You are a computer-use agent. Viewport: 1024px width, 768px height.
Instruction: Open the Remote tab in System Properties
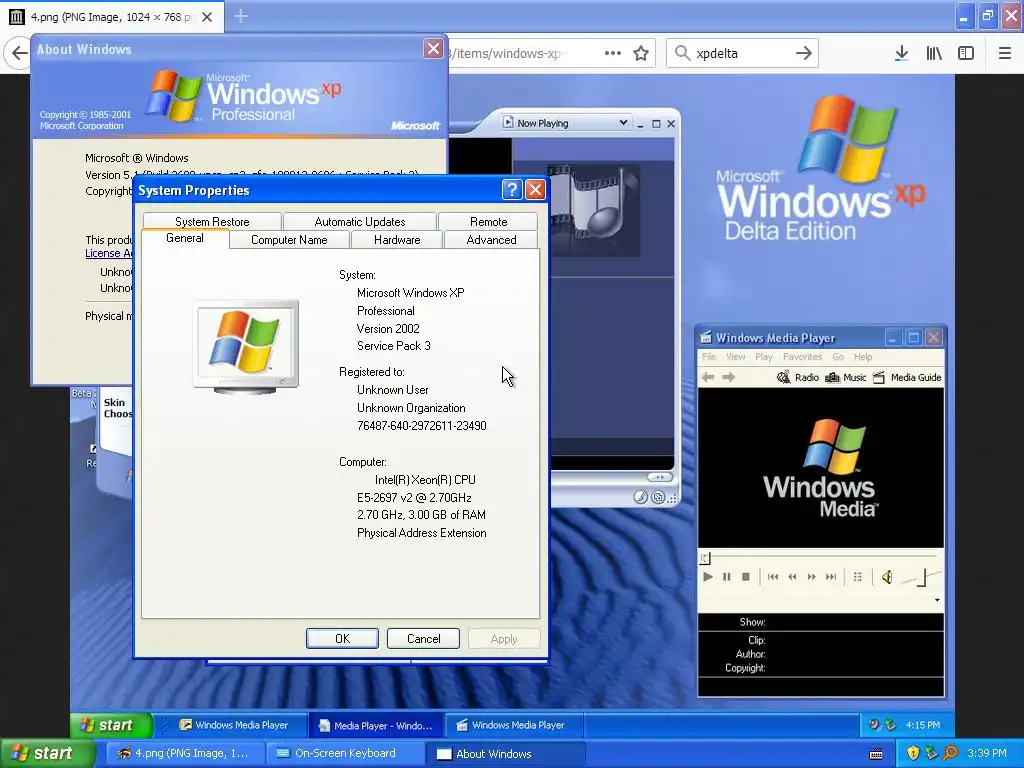pos(488,221)
